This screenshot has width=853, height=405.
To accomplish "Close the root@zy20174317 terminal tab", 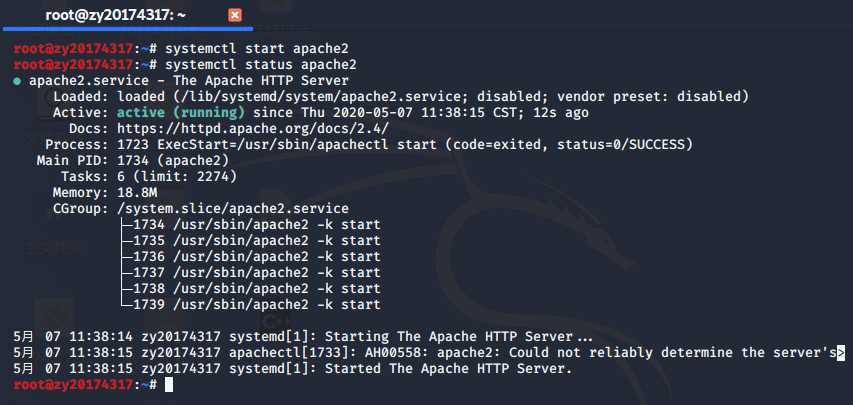I will coord(234,15).
